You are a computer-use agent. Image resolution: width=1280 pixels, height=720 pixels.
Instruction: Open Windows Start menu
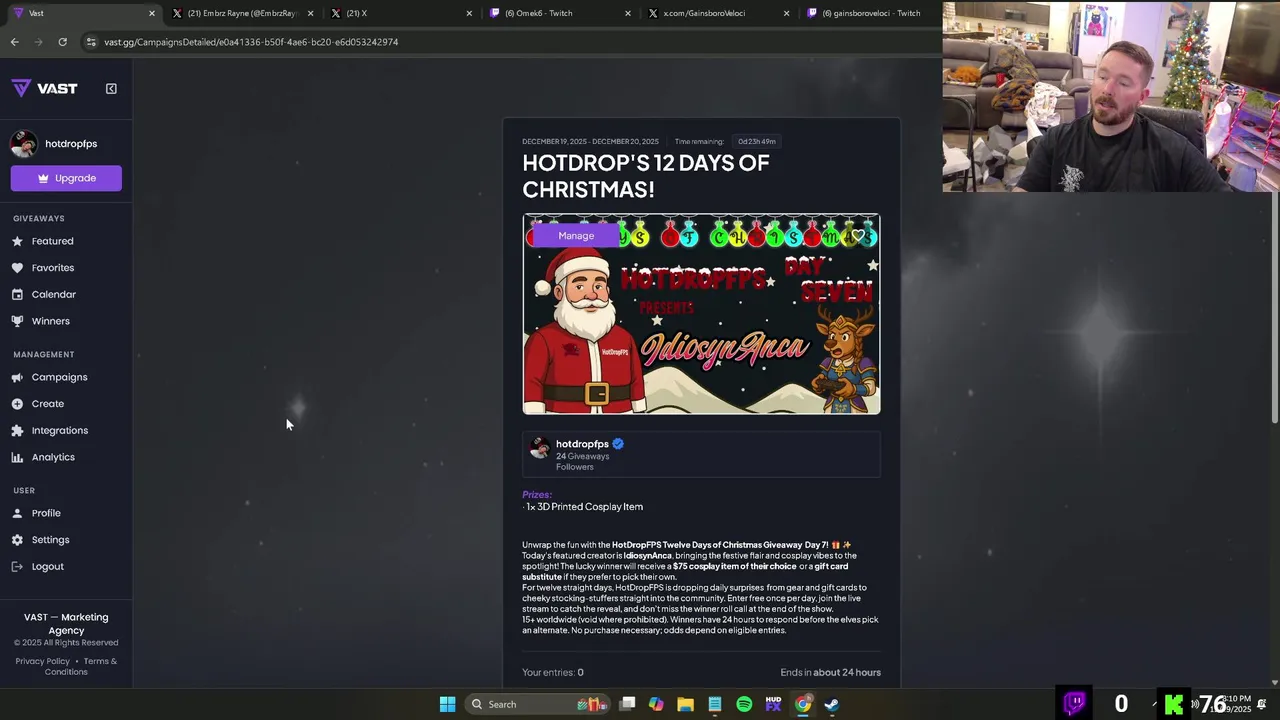click(x=447, y=704)
